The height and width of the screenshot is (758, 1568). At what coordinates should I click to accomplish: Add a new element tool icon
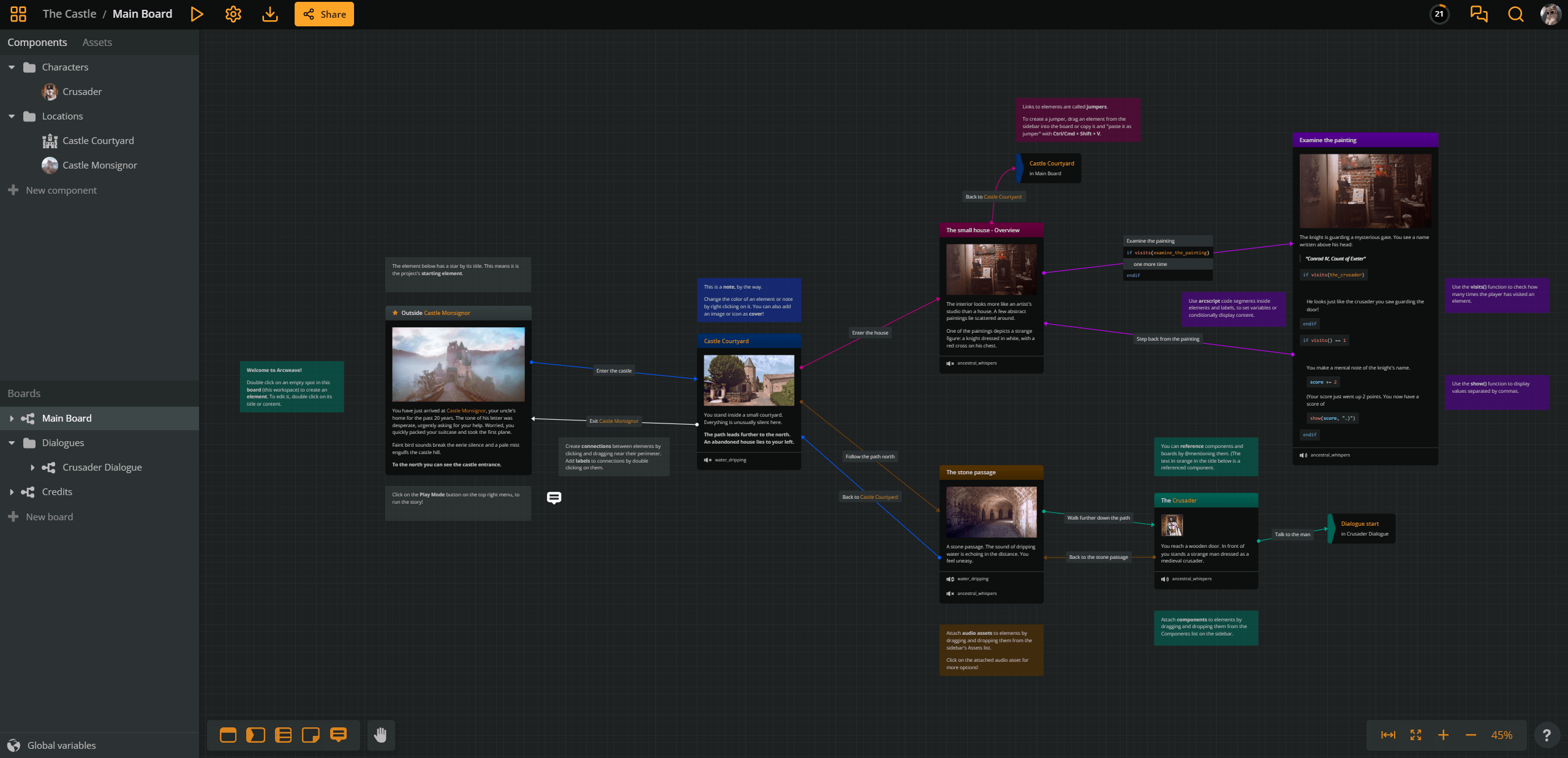[228, 735]
